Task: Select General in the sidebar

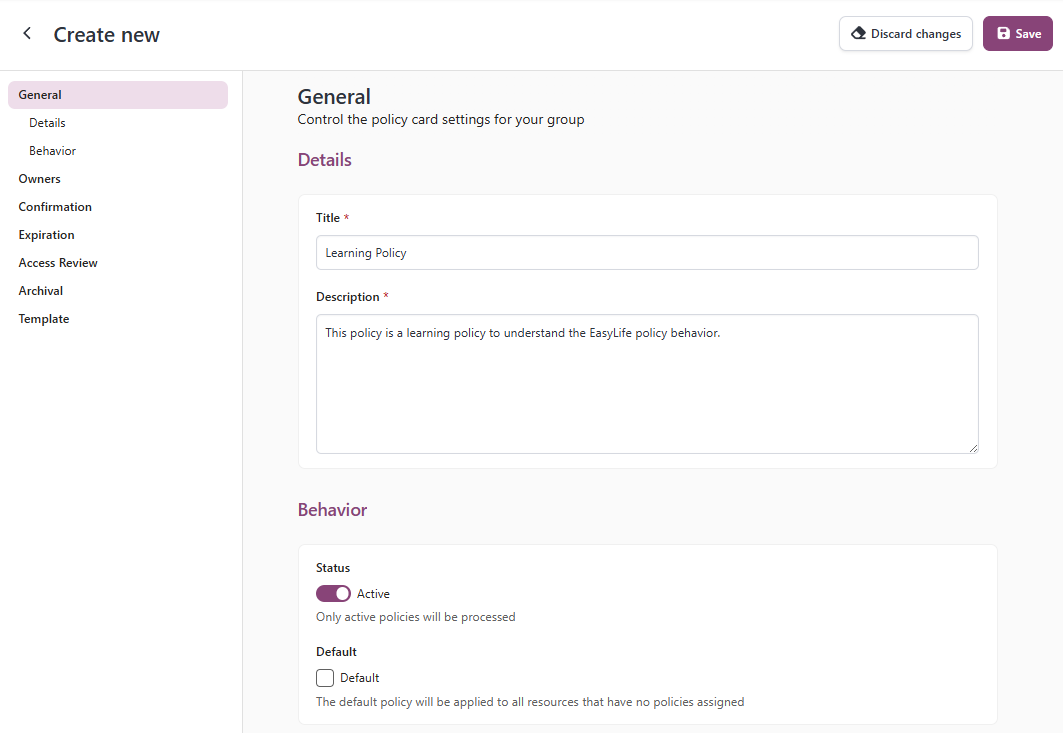Action: pyautogui.click(x=39, y=94)
